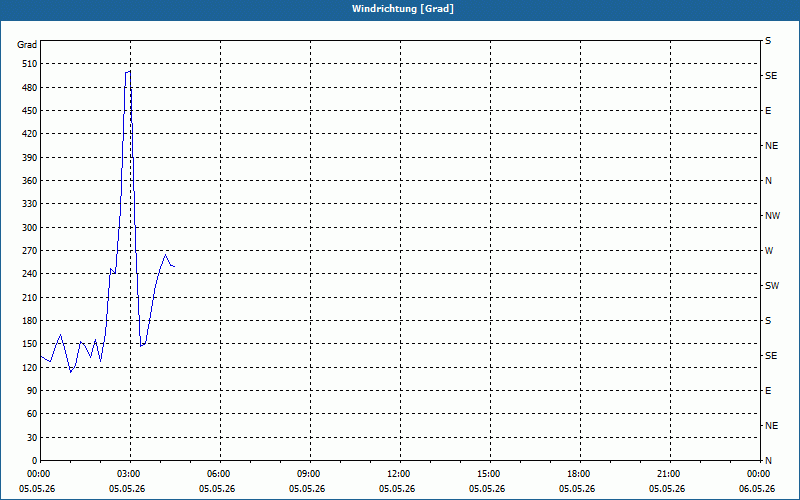Click the 150 degree axis label
This screenshot has height=500, width=800.
(30, 344)
